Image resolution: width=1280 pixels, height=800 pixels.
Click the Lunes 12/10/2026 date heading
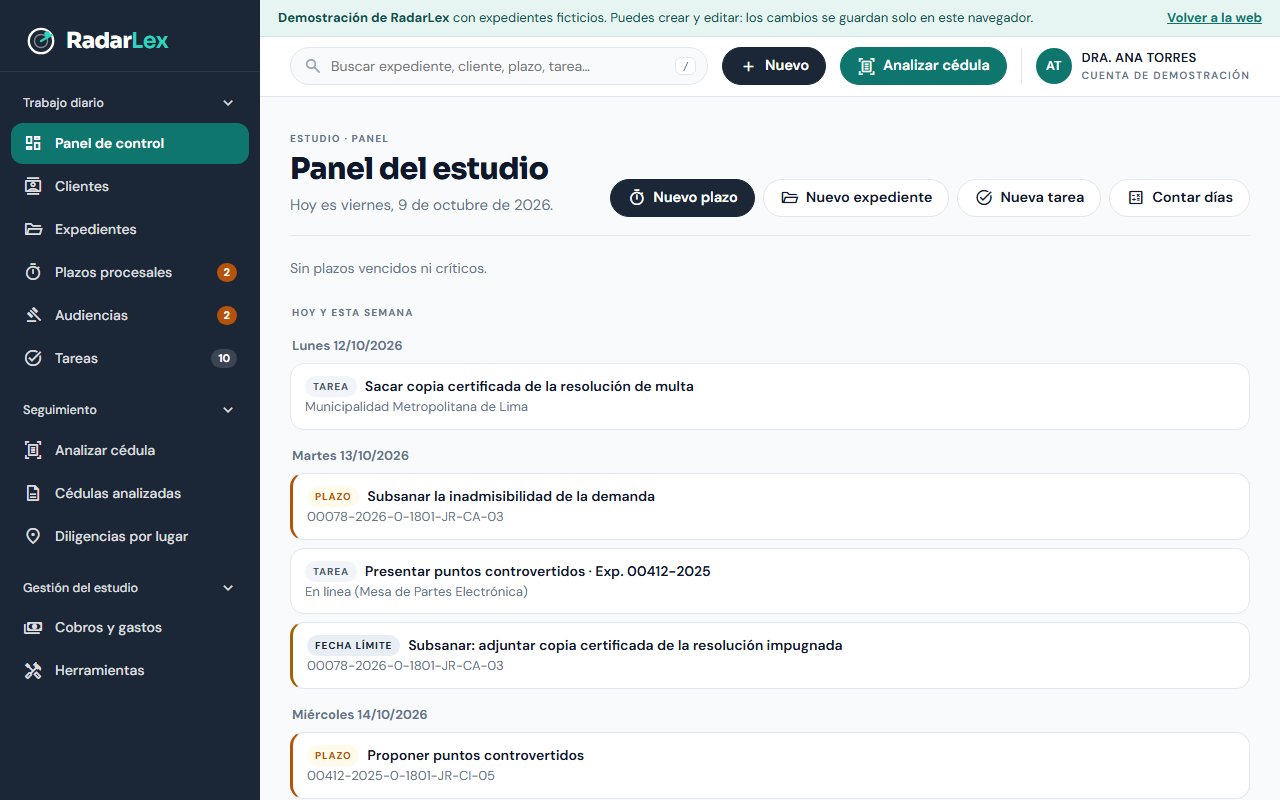(347, 346)
